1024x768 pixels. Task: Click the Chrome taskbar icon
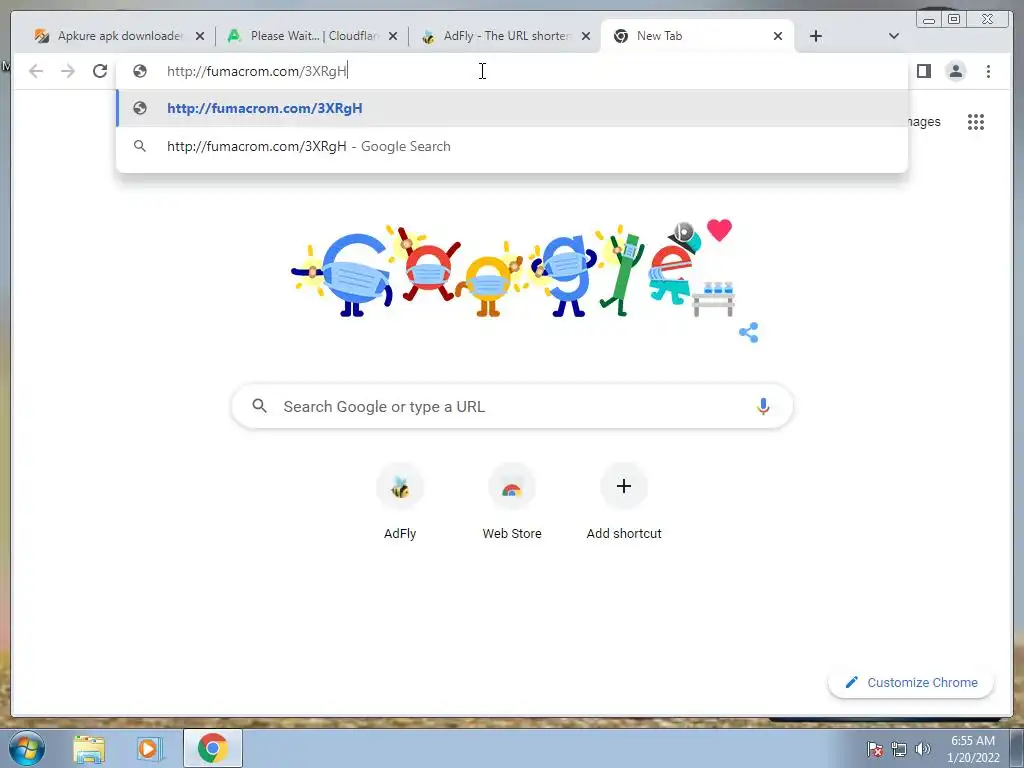tap(213, 748)
